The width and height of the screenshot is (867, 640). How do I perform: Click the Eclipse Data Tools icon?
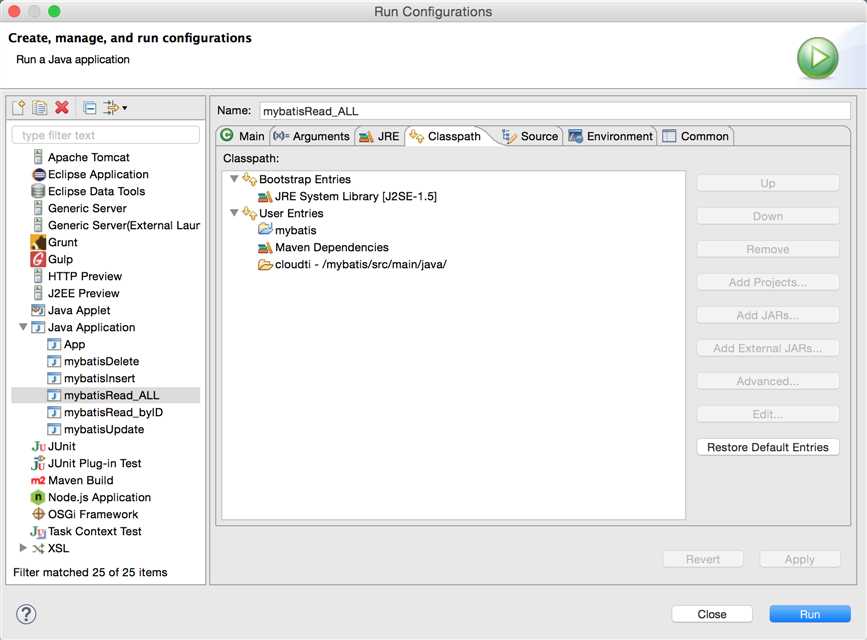(x=38, y=191)
